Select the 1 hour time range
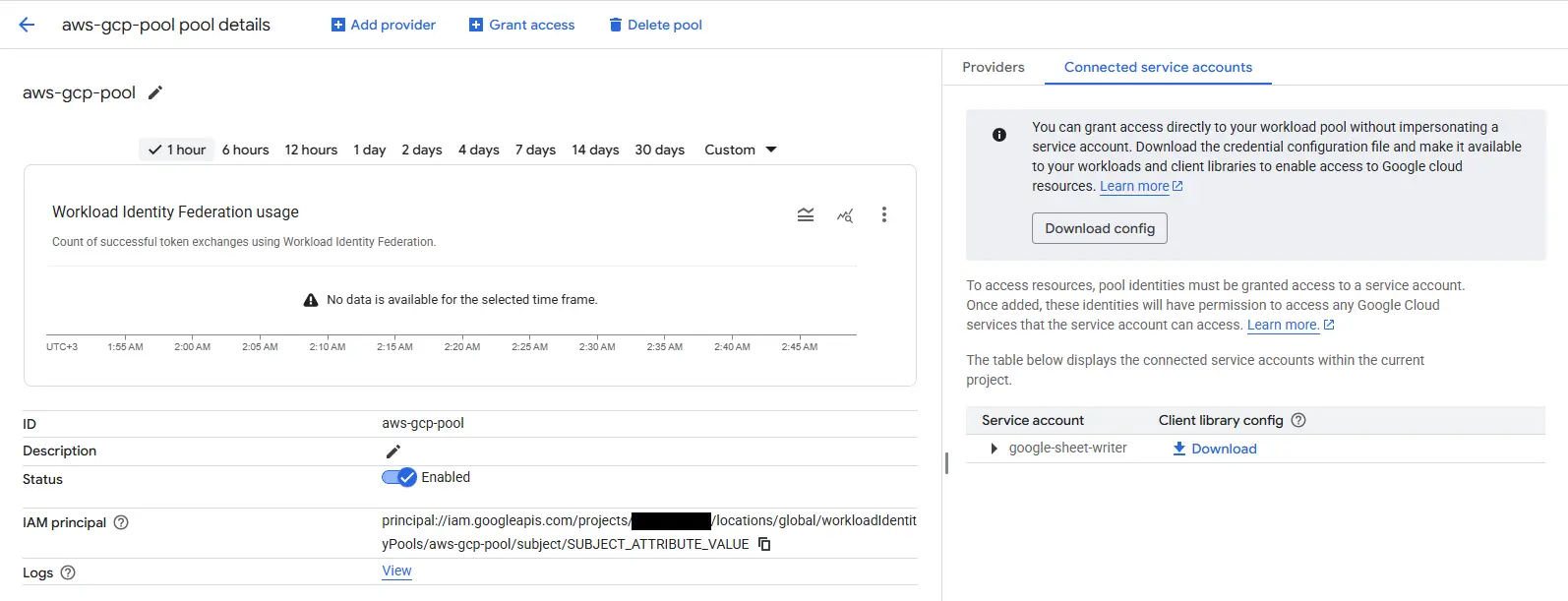The height and width of the screenshot is (601, 1568). coord(177,150)
